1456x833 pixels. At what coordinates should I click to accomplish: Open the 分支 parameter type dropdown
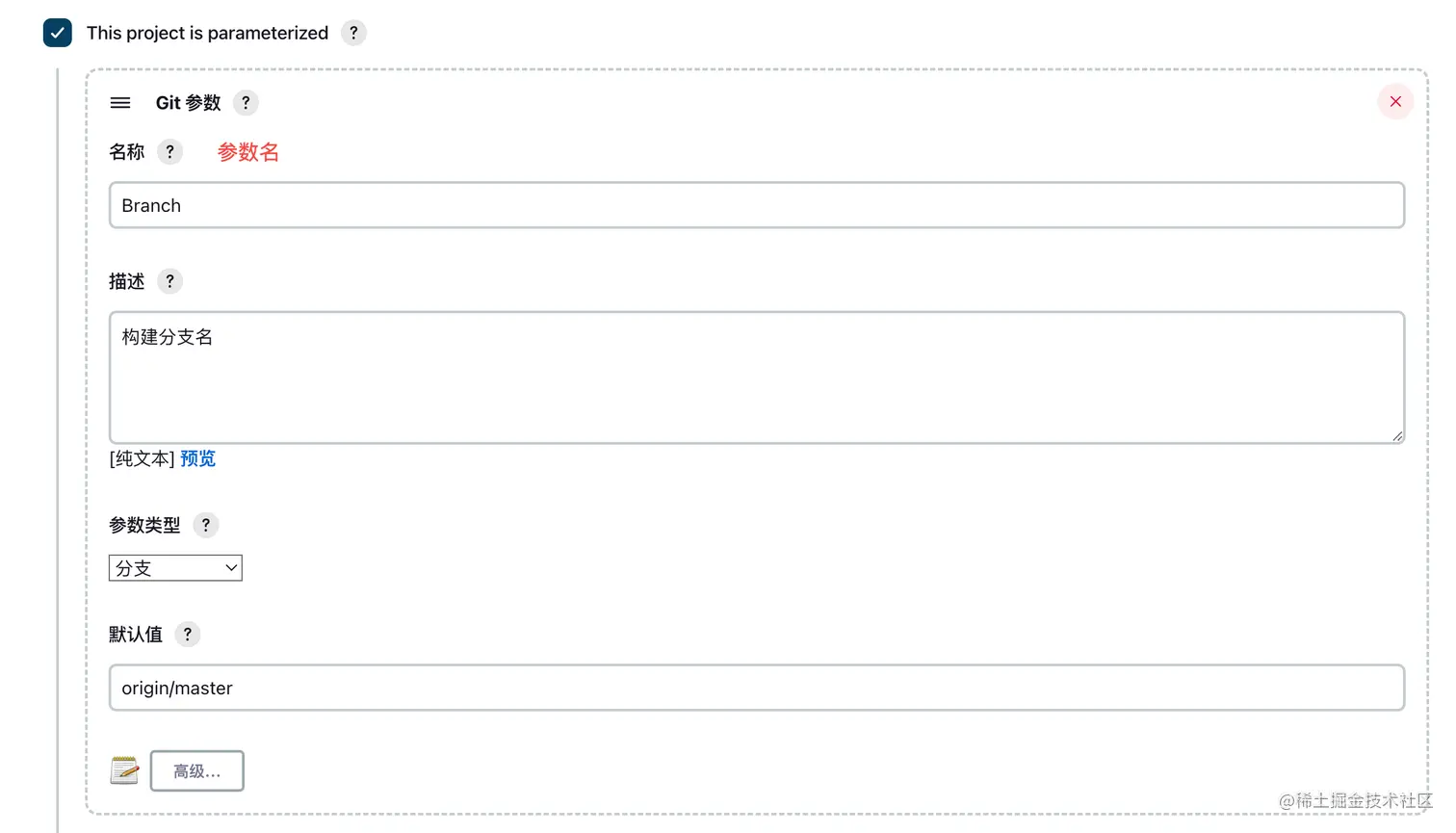pyautogui.click(x=175, y=568)
